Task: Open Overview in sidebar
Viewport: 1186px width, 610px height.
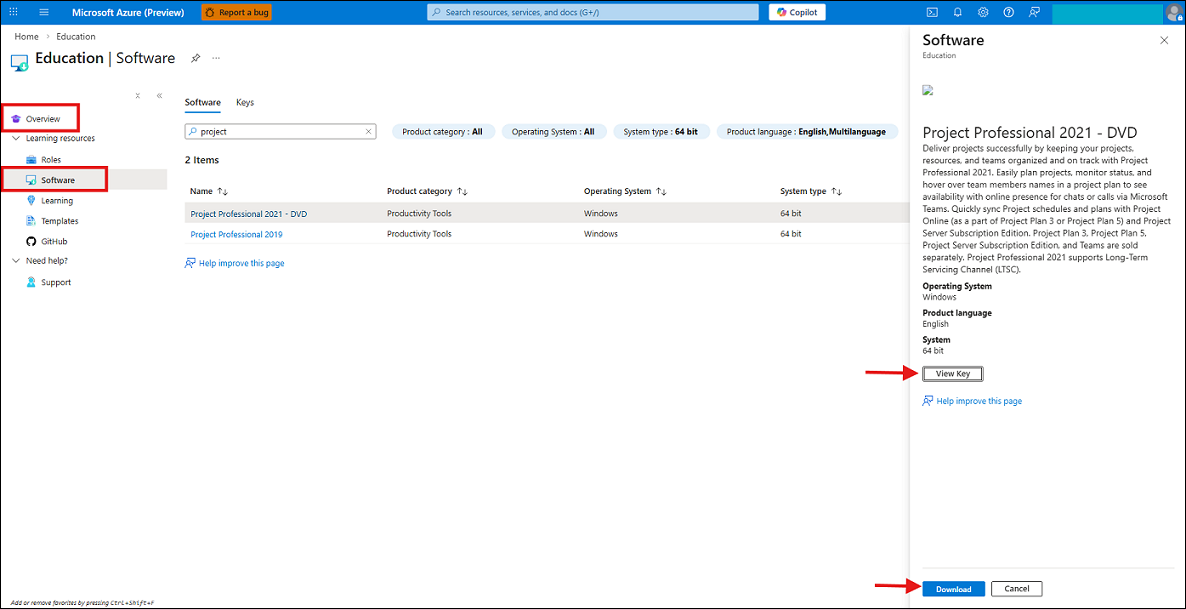Action: (x=42, y=119)
